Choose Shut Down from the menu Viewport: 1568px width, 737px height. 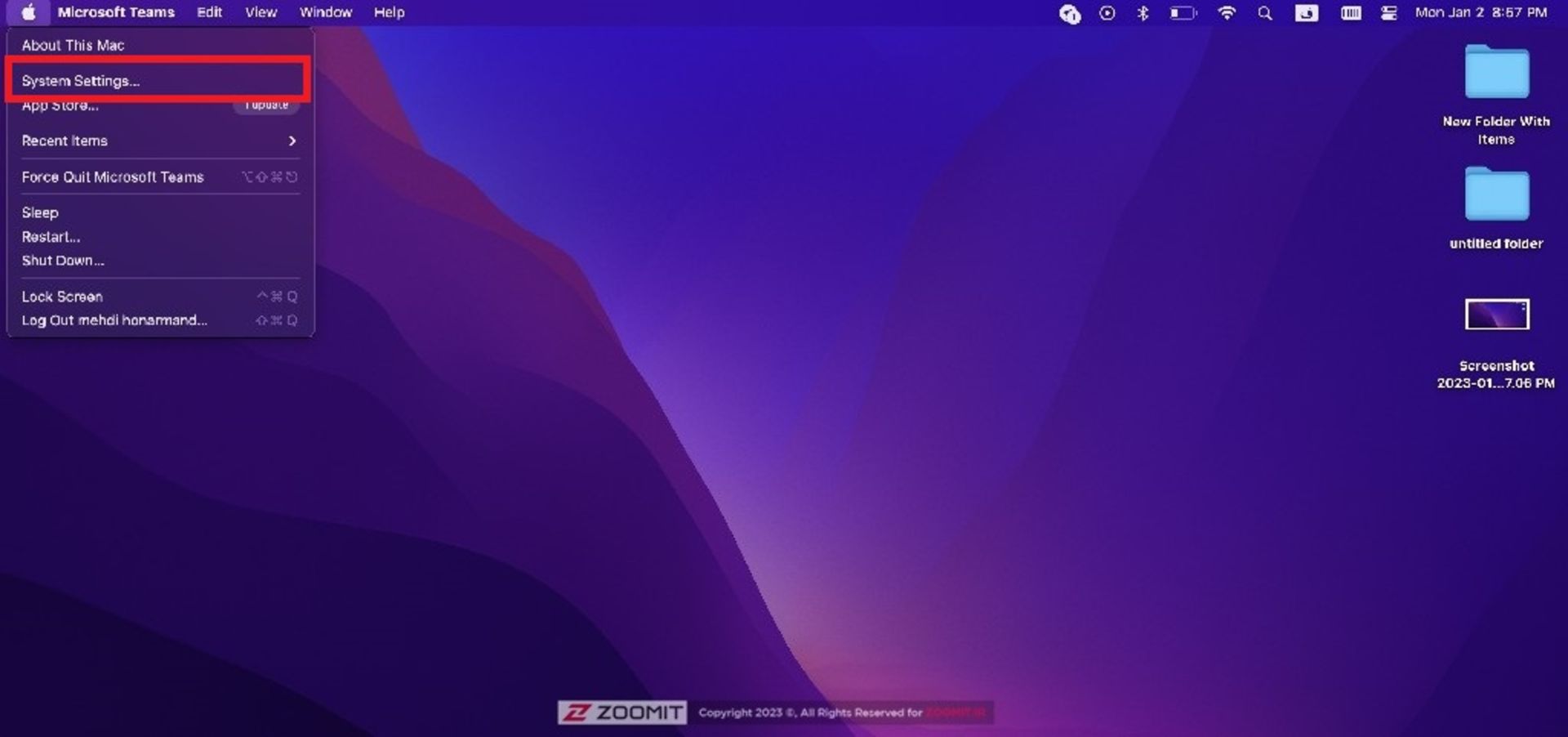[159, 261]
